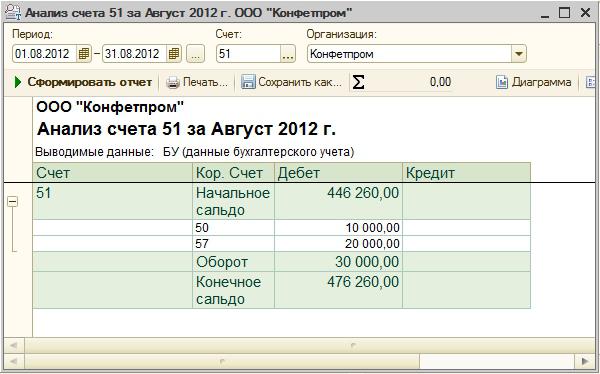The height and width of the screenshot is (374, 600).
Task: Click the partially hidden rightmost toolbar icon
Action: (x=592, y=82)
